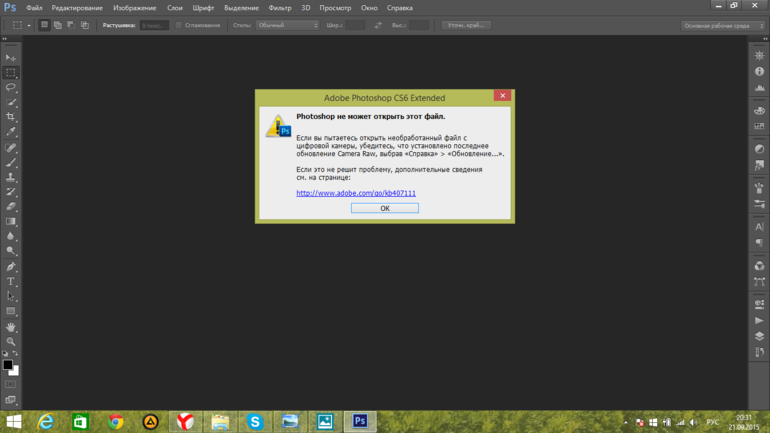Select the Brush tool
This screenshot has width=770, height=433.
11,162
